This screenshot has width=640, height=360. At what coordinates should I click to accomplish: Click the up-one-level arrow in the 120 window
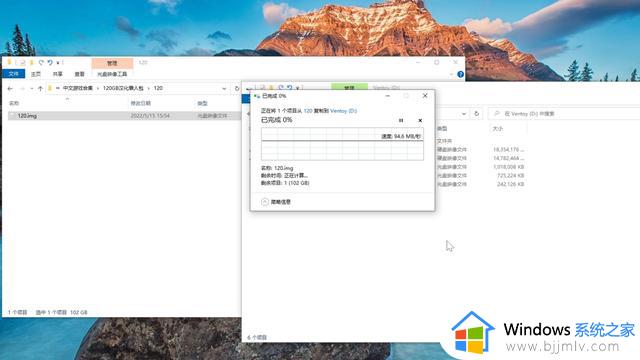pyautogui.click(x=40, y=88)
